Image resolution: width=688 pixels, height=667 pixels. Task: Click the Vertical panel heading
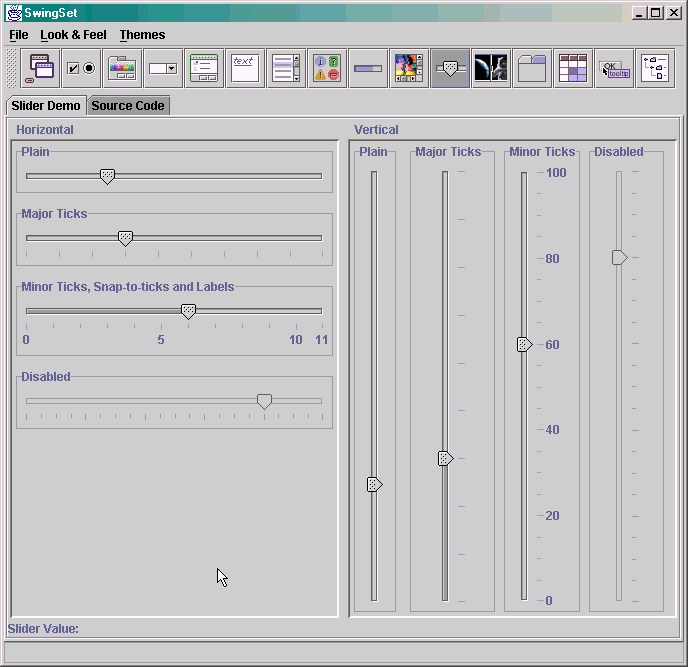376,130
